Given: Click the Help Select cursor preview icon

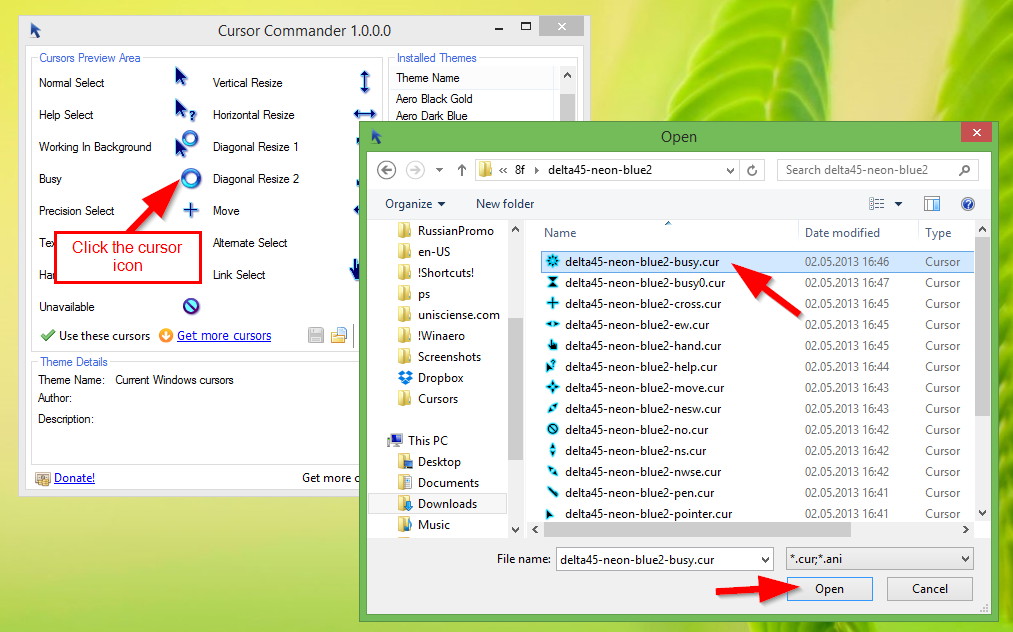Looking at the screenshot, I should click(185, 109).
